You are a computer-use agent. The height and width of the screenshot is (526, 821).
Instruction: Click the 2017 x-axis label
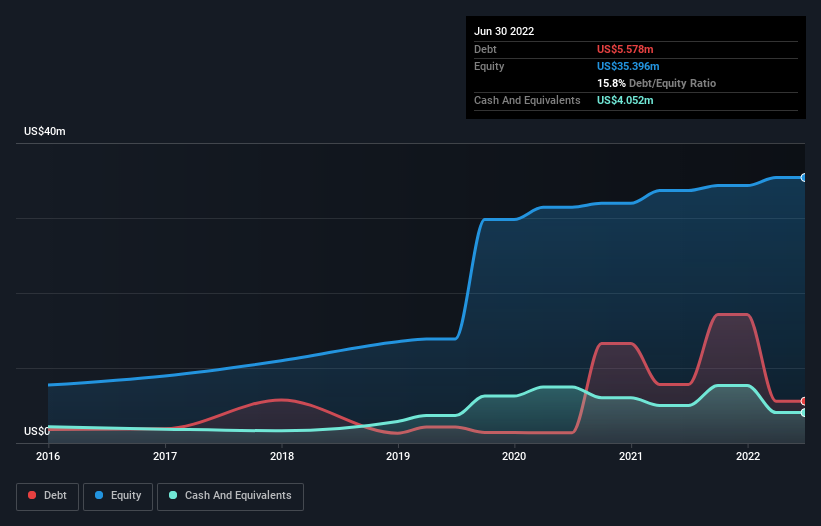pyautogui.click(x=165, y=456)
